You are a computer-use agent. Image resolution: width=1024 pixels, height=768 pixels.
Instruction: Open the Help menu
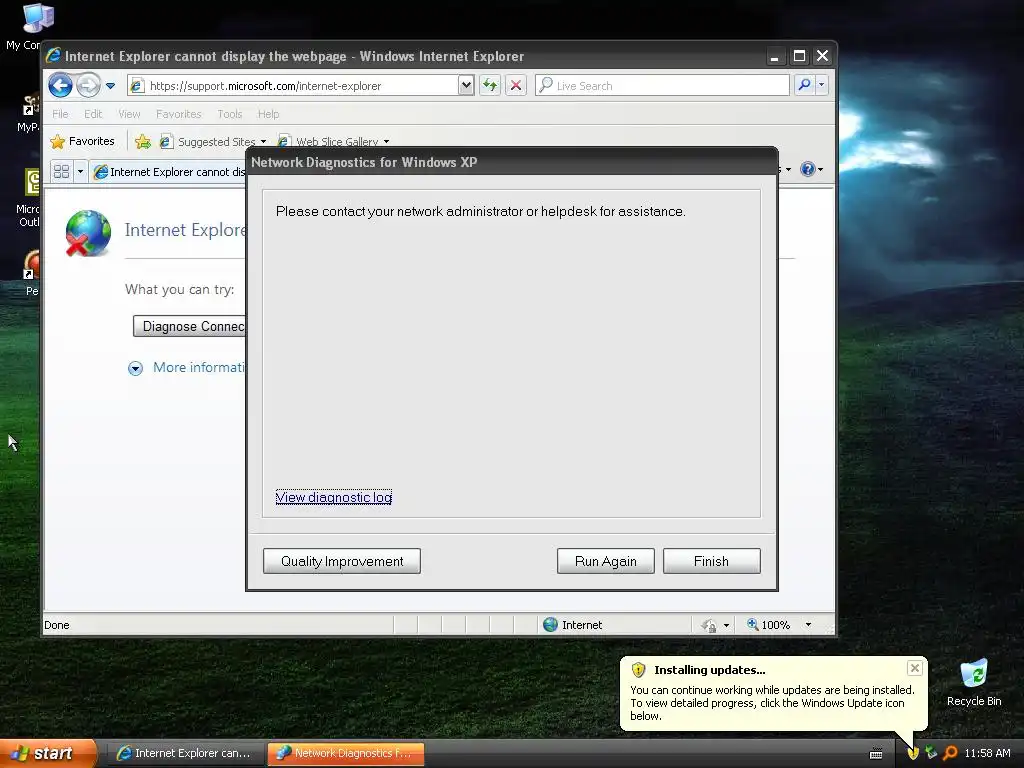tap(268, 114)
